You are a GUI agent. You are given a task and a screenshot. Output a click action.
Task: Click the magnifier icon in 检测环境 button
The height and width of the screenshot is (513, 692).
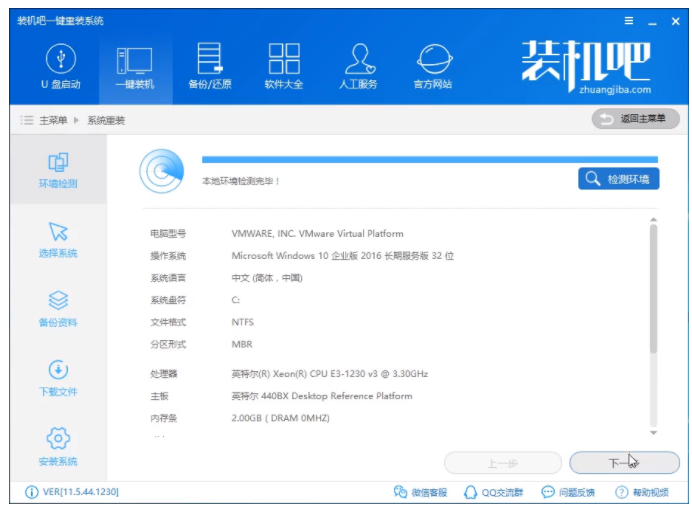tap(592, 178)
